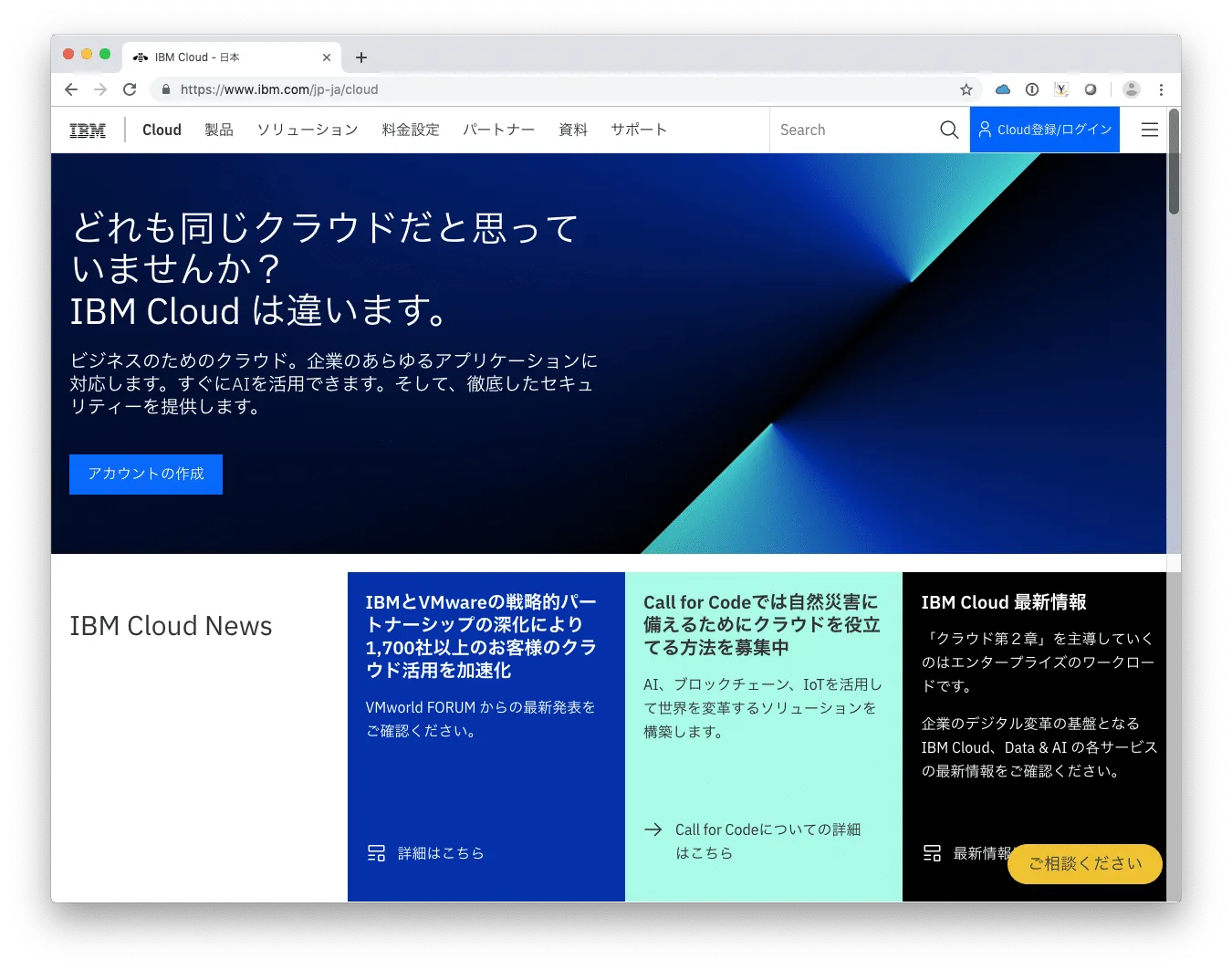This screenshot has width=1232, height=970.
Task: Bookmark page with star icon
Action: (x=966, y=89)
